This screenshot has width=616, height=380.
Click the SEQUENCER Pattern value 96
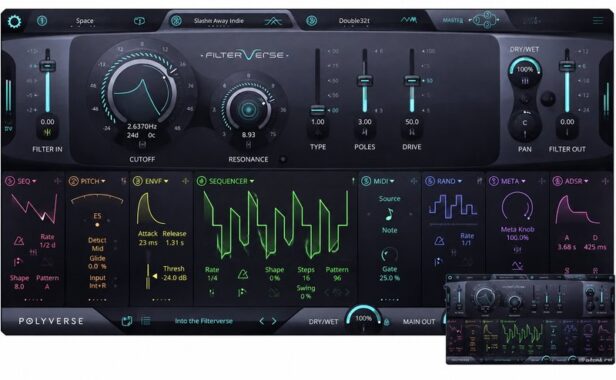tap(337, 278)
